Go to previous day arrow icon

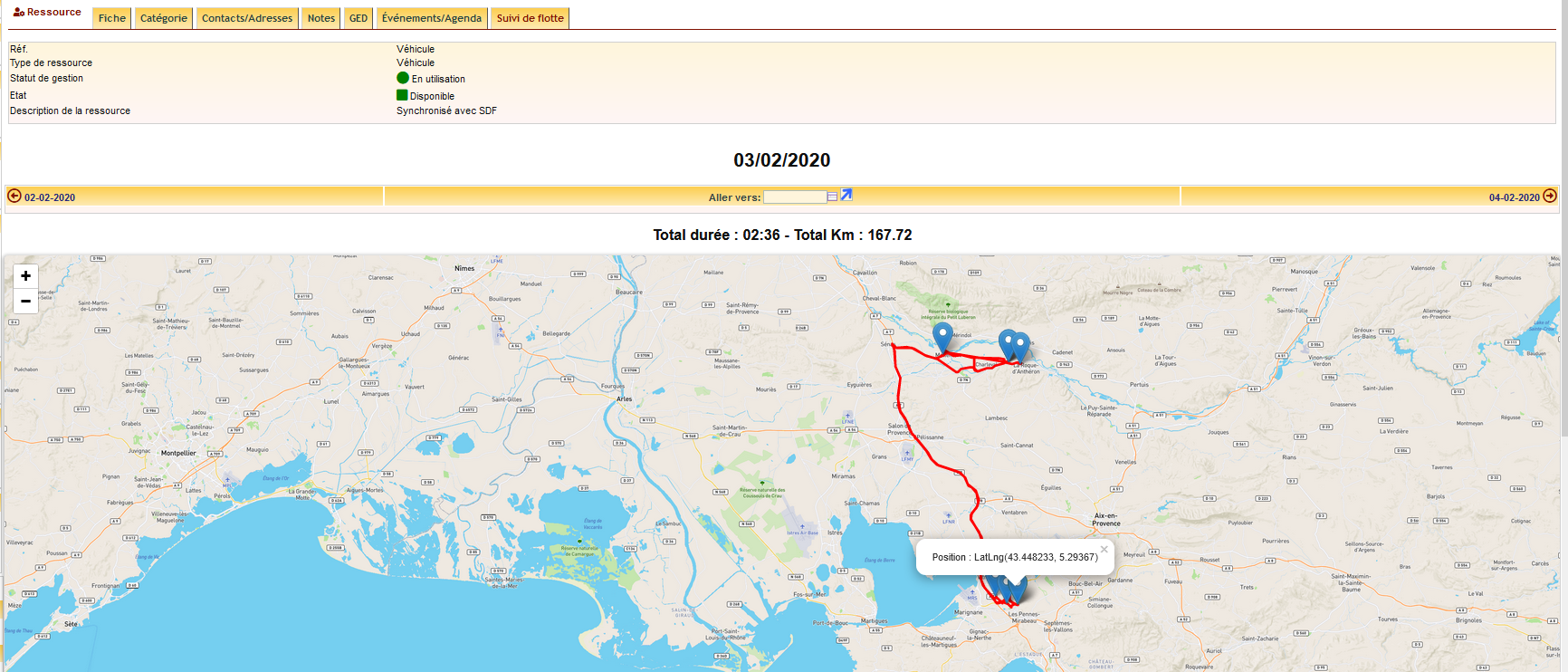pyautogui.click(x=14, y=196)
